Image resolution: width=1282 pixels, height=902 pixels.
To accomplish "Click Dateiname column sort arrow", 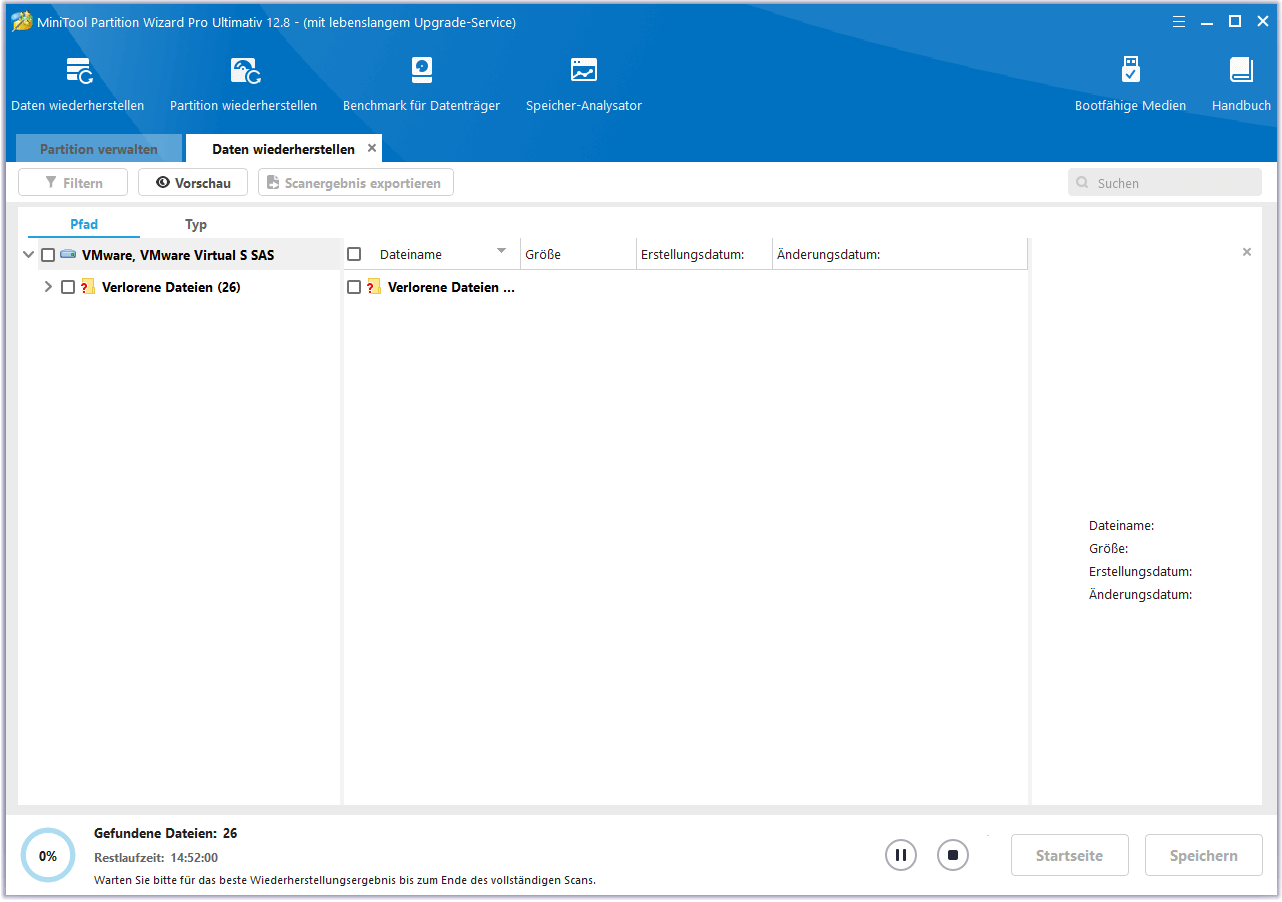I will [x=502, y=251].
